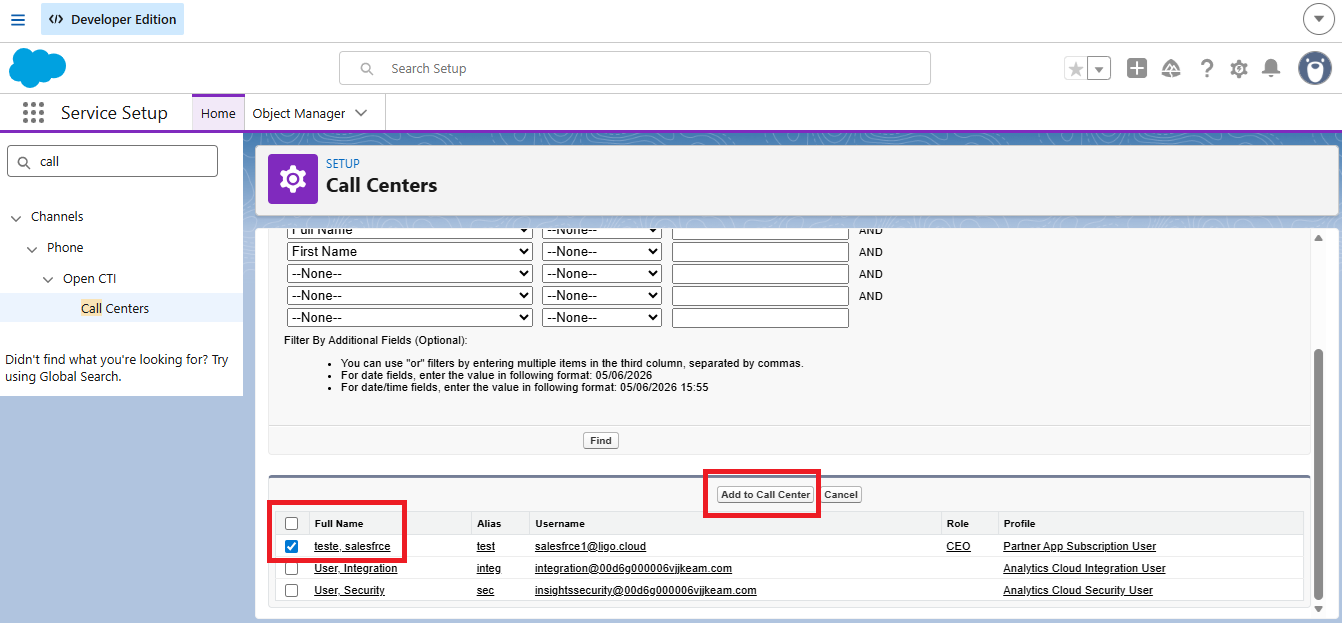The image size is (1342, 623).
Task: Open the user profile avatar
Action: click(1315, 68)
